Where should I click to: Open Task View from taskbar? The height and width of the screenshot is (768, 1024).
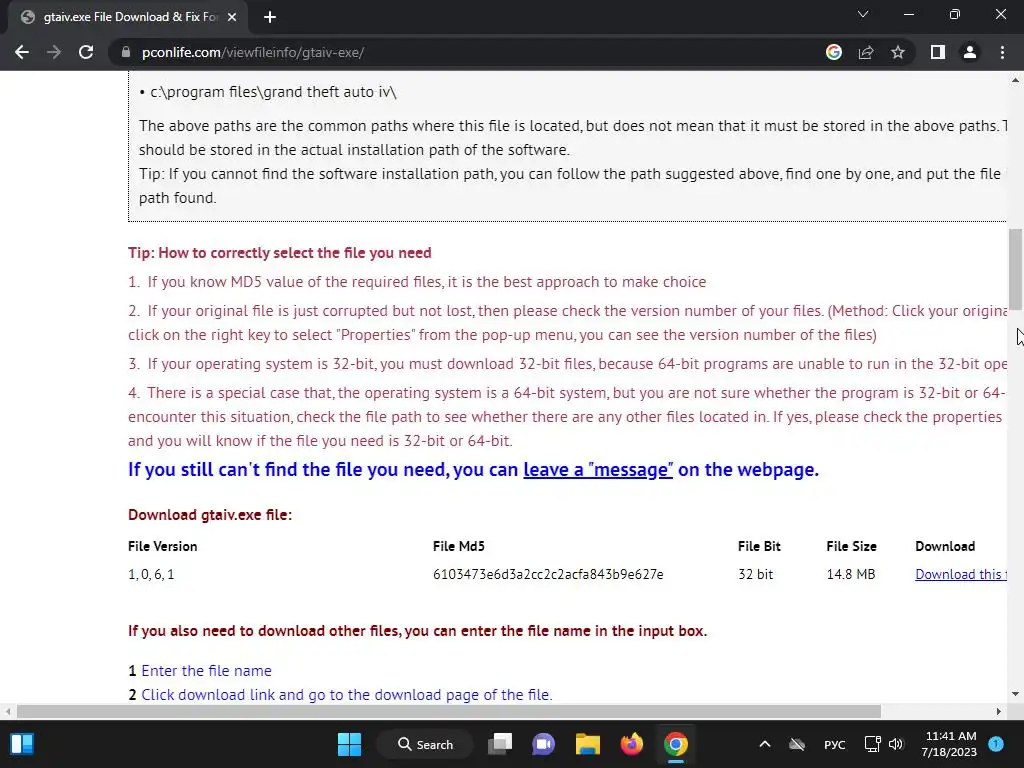tap(501, 744)
